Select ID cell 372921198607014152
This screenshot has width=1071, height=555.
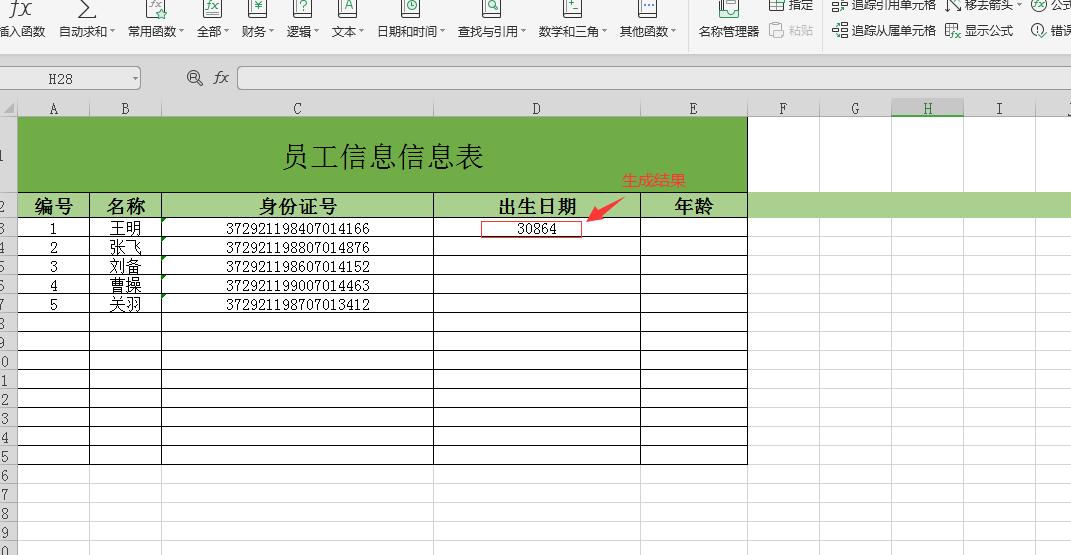[x=297, y=266]
